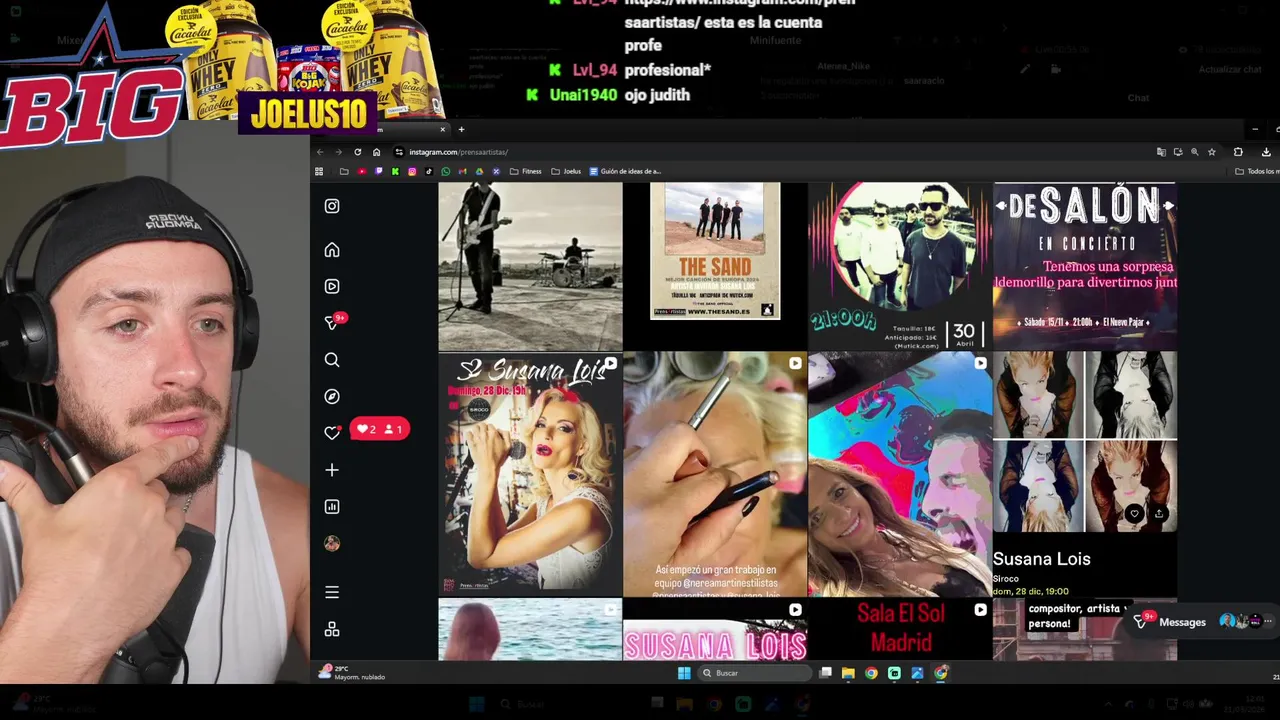Click Windows Start button on taskbar
Screen dimensions: 1280x720
[x=684, y=673]
